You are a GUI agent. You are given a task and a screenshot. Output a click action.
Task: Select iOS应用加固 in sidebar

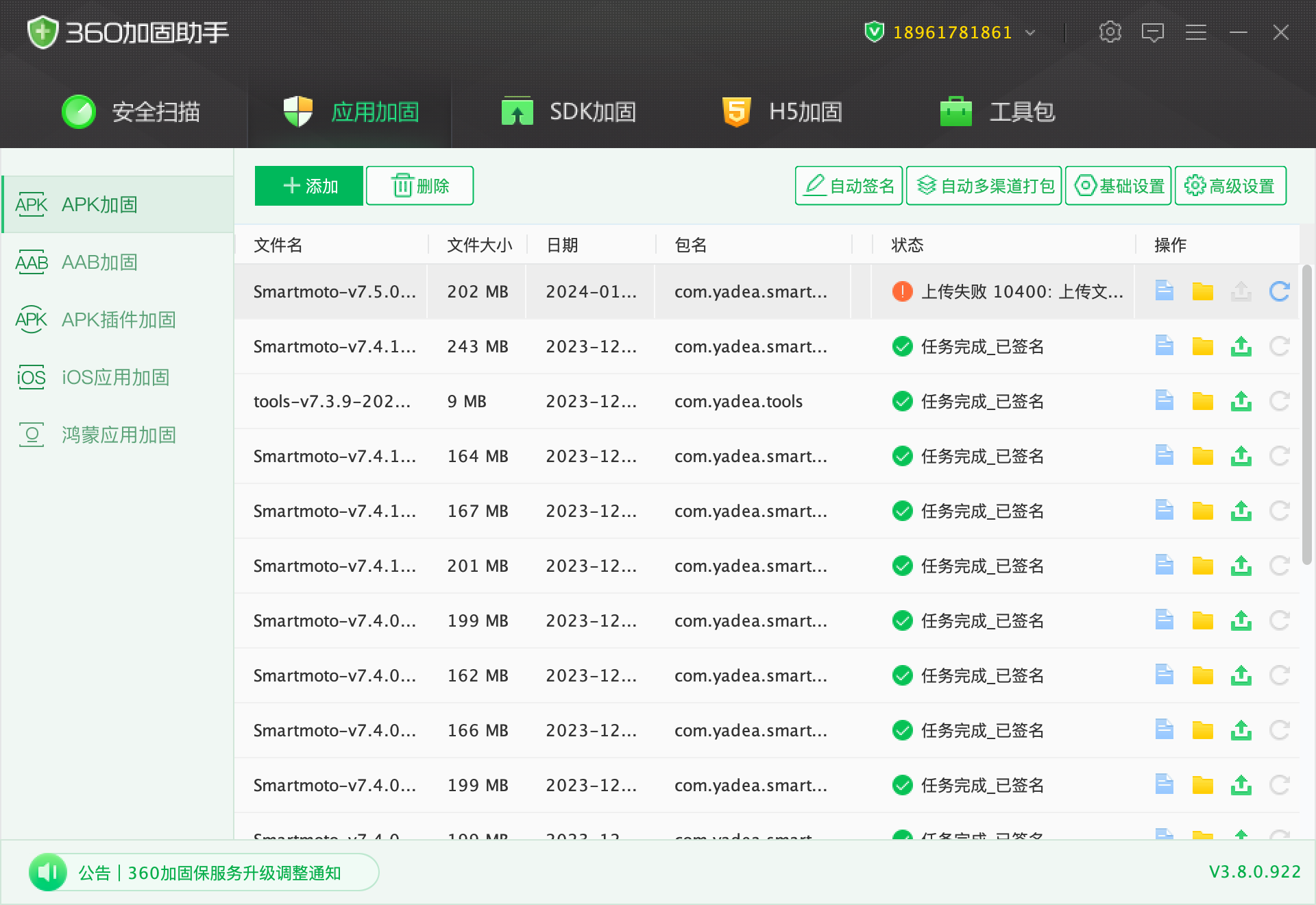click(117, 377)
